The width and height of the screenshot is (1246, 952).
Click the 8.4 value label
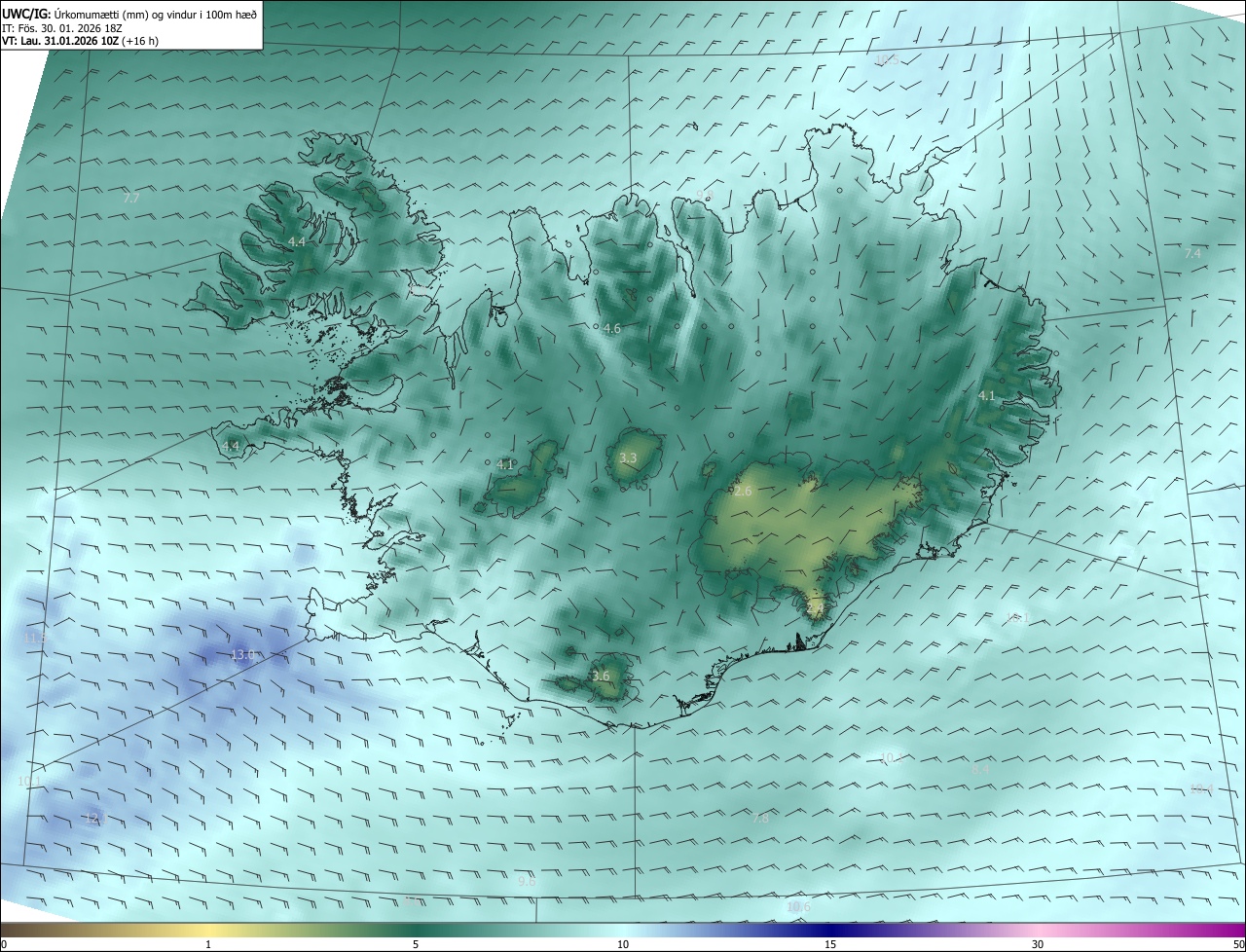pos(980,769)
